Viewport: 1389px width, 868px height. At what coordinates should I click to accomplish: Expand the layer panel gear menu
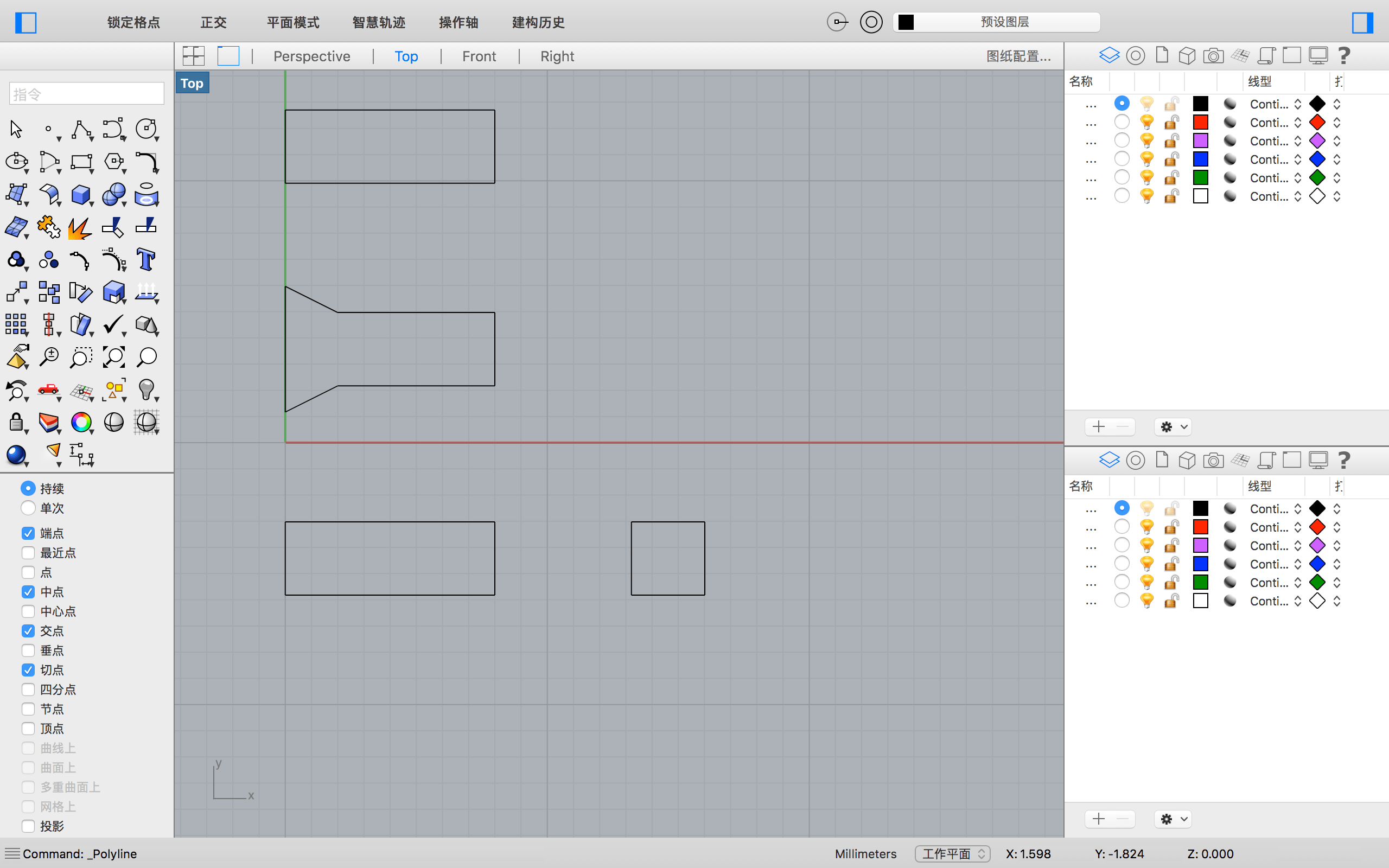click(1173, 426)
